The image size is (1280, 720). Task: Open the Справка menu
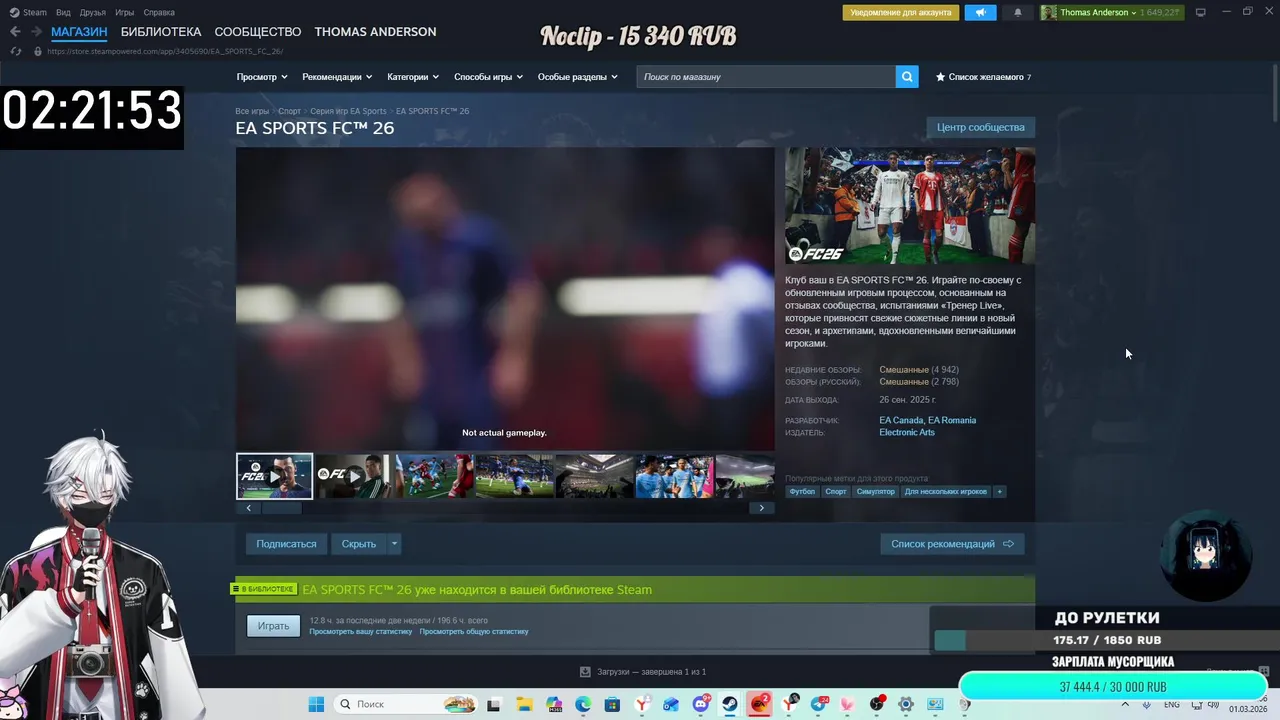coord(159,12)
